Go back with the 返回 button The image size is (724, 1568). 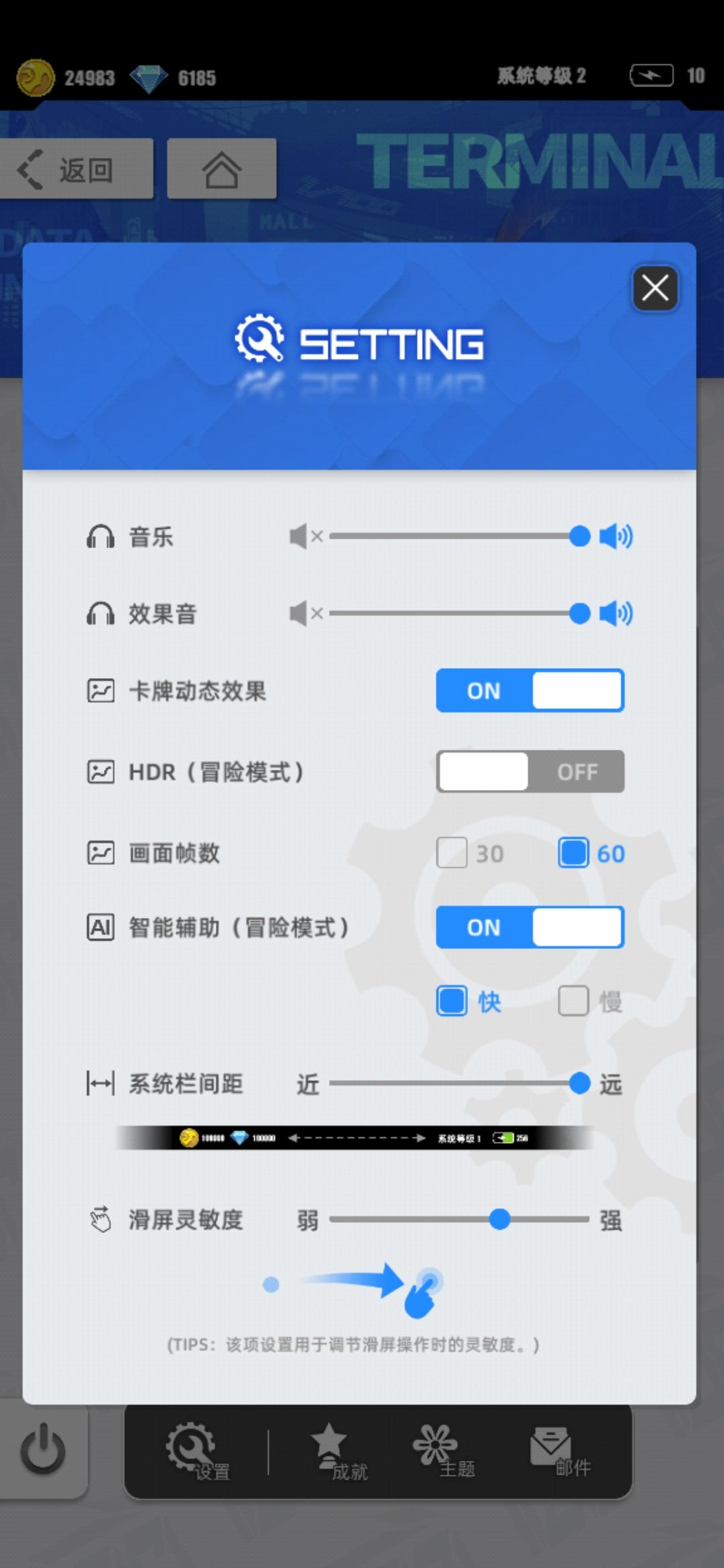click(x=76, y=169)
